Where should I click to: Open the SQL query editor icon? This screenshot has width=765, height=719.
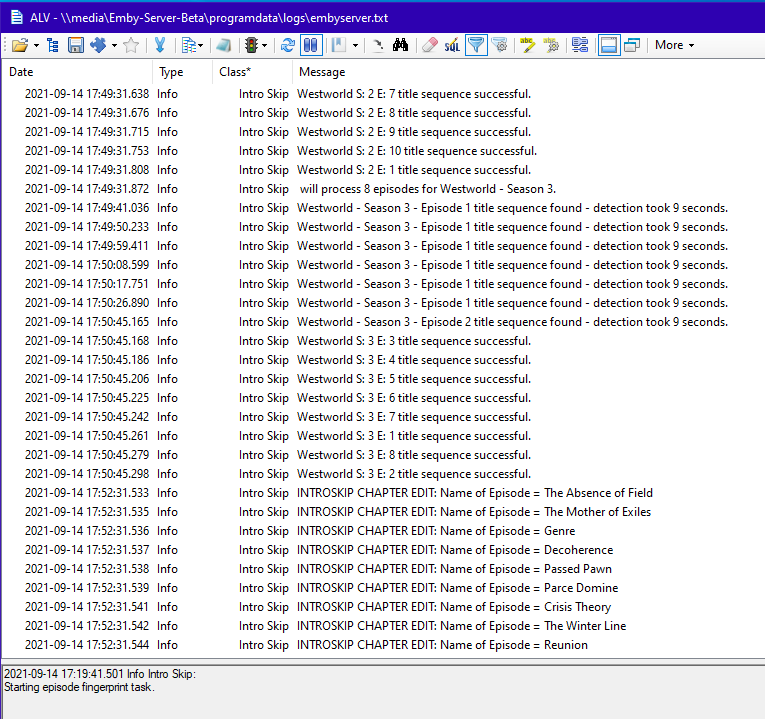click(452, 45)
